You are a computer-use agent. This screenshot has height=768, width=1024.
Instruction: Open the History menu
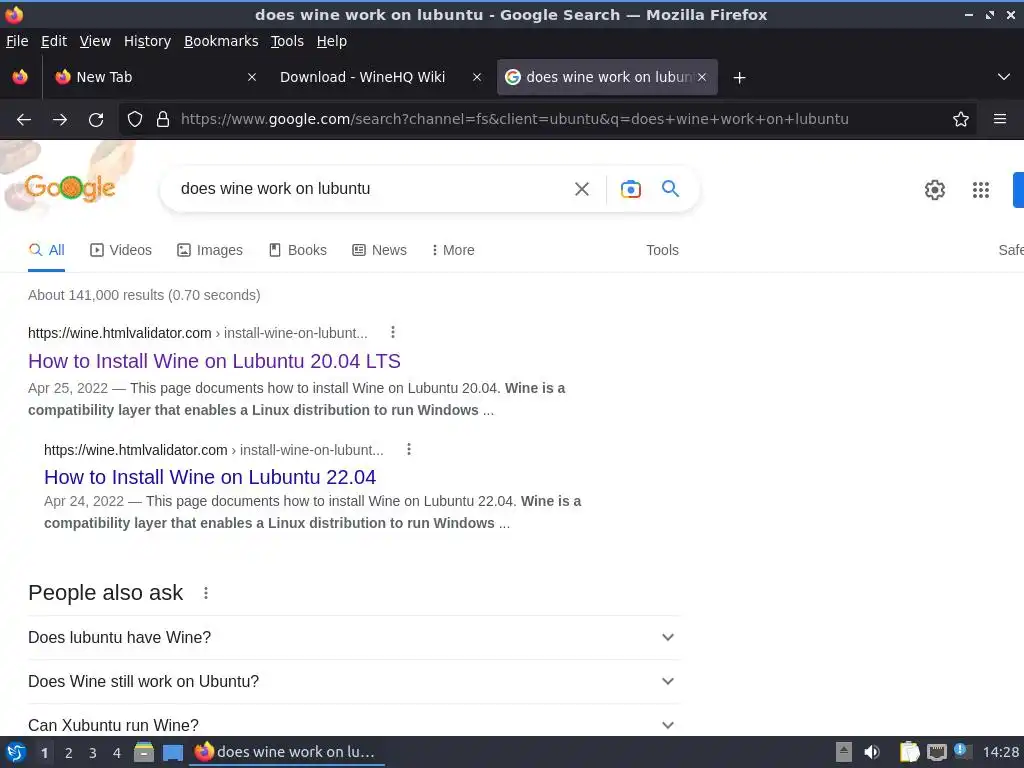point(148,41)
